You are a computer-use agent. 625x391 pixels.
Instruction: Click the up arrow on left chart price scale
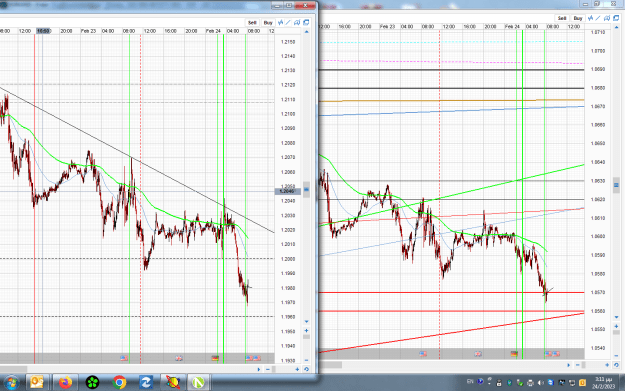coord(307,31)
